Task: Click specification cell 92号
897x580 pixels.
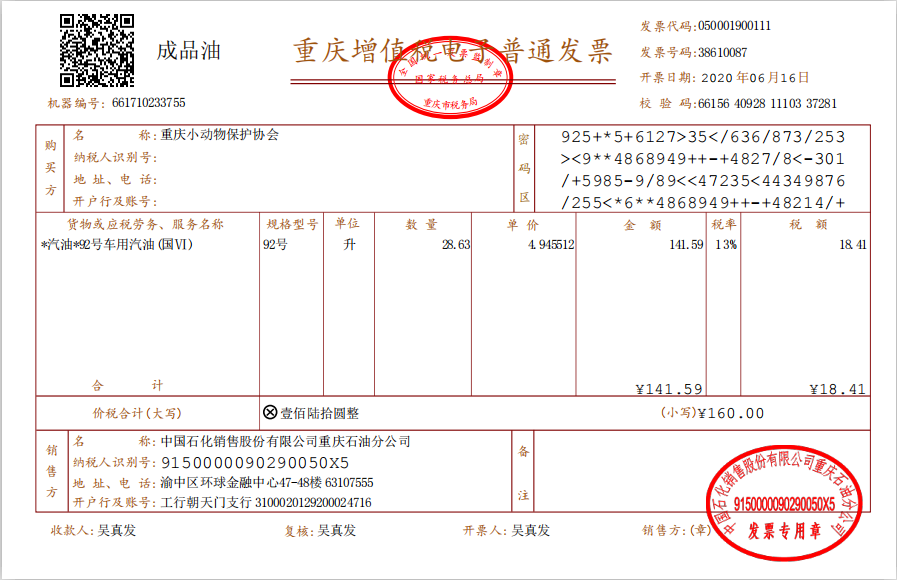Action: coord(275,245)
